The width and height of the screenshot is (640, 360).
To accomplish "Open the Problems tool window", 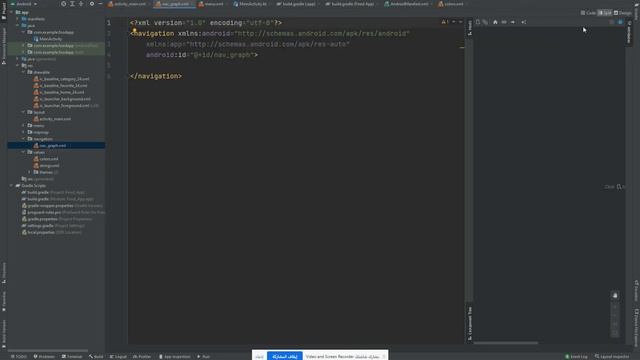I will (44, 356).
